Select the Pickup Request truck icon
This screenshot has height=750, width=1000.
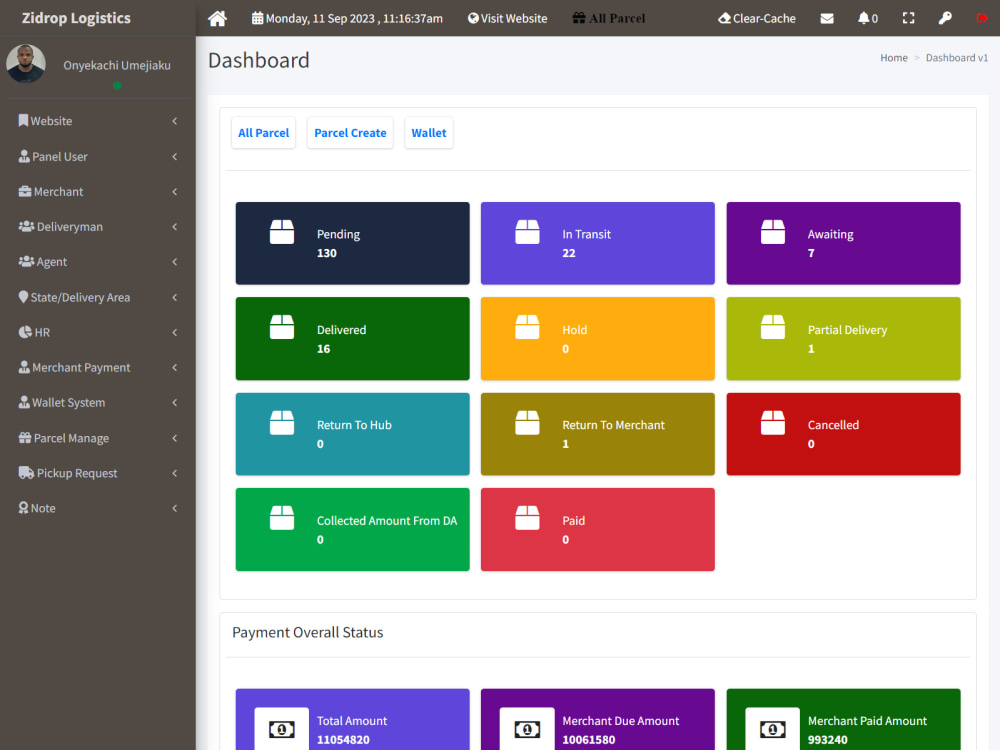[x=26, y=473]
